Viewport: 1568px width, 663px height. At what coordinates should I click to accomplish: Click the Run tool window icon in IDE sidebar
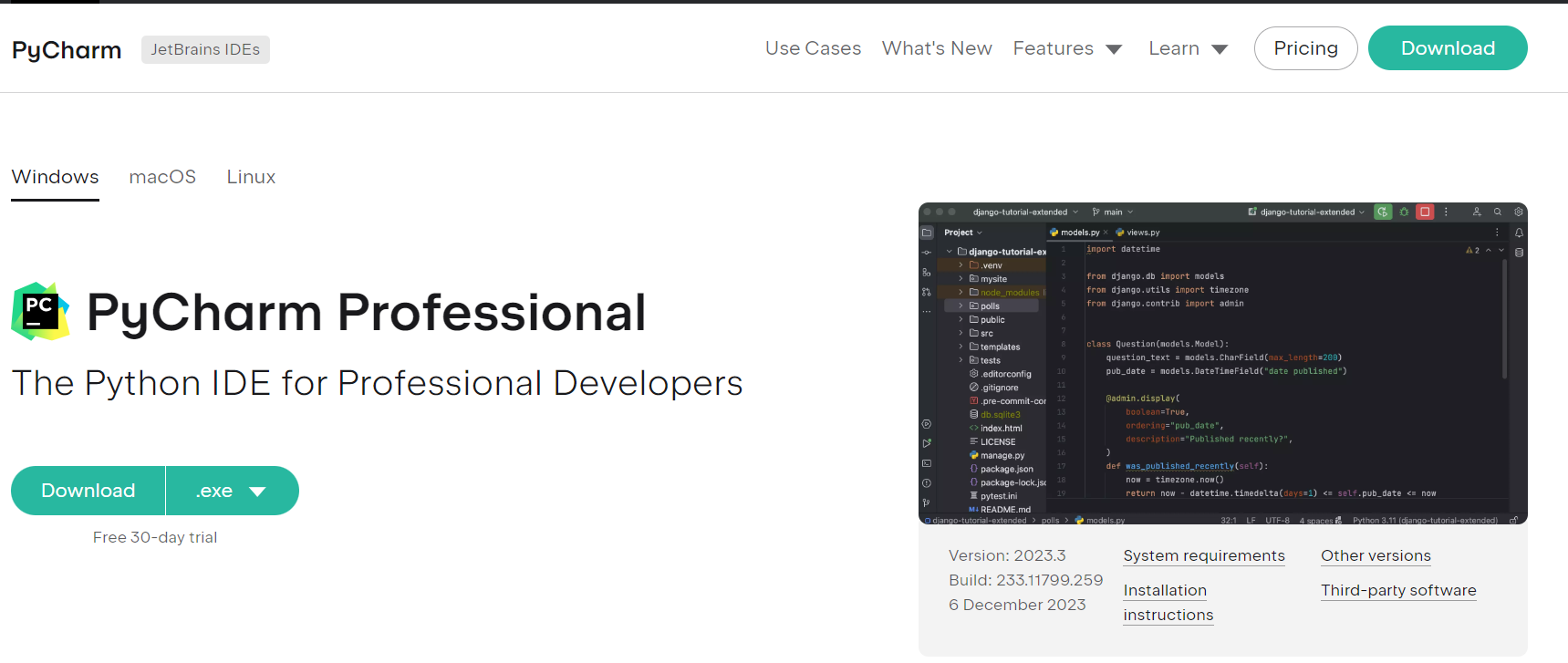point(927,443)
